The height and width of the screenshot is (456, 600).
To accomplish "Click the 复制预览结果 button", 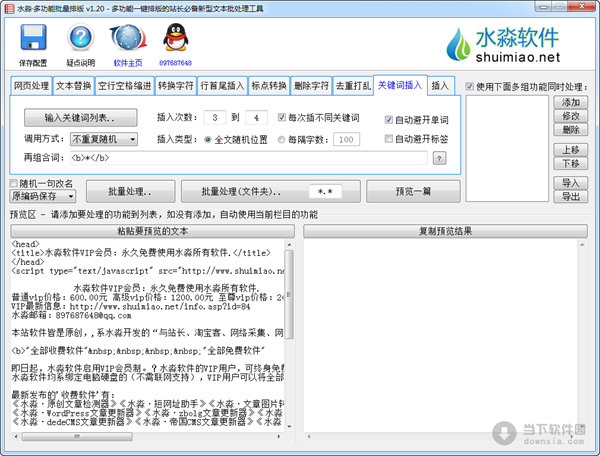I will (x=445, y=231).
